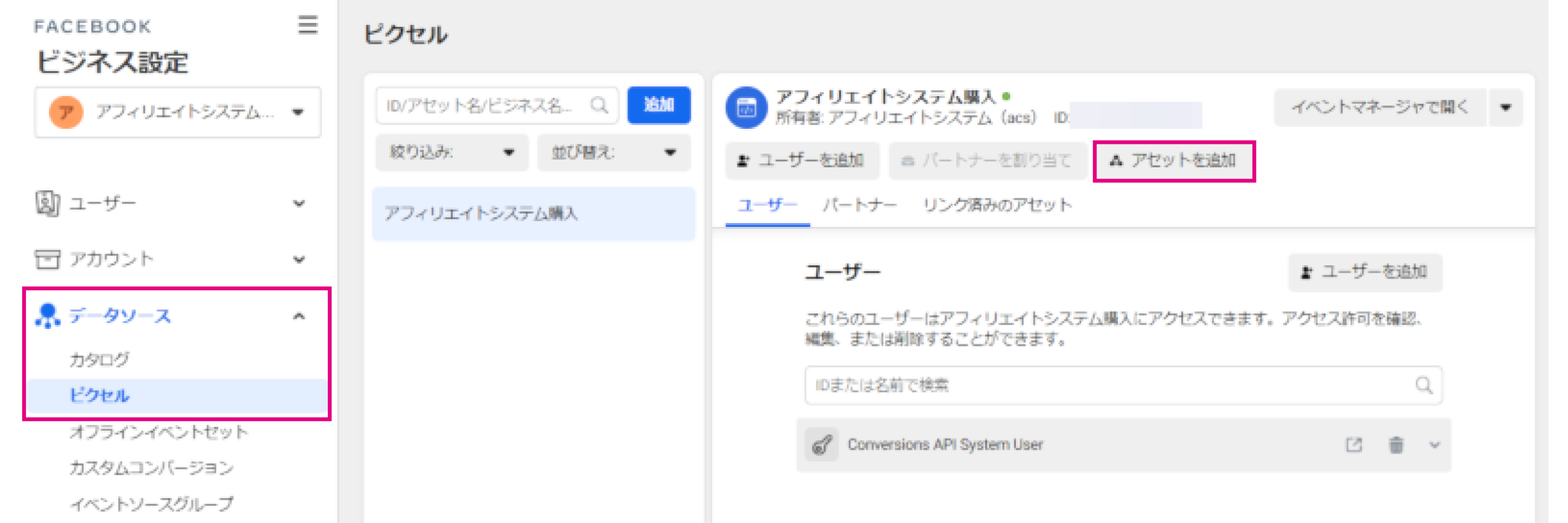This screenshot has width=1568, height=523.
Task: Click the magnifier in asset search box
Action: [598, 105]
